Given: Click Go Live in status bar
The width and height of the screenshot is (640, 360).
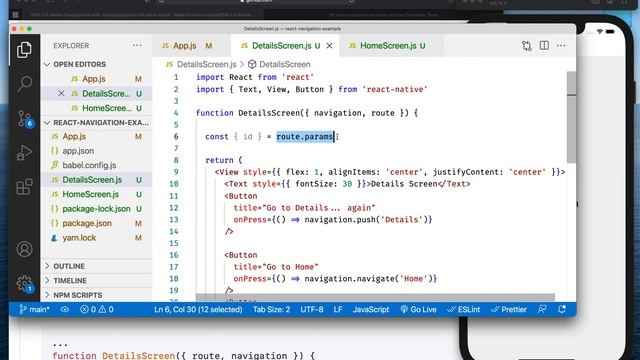Looking at the screenshot, I should tap(418, 309).
